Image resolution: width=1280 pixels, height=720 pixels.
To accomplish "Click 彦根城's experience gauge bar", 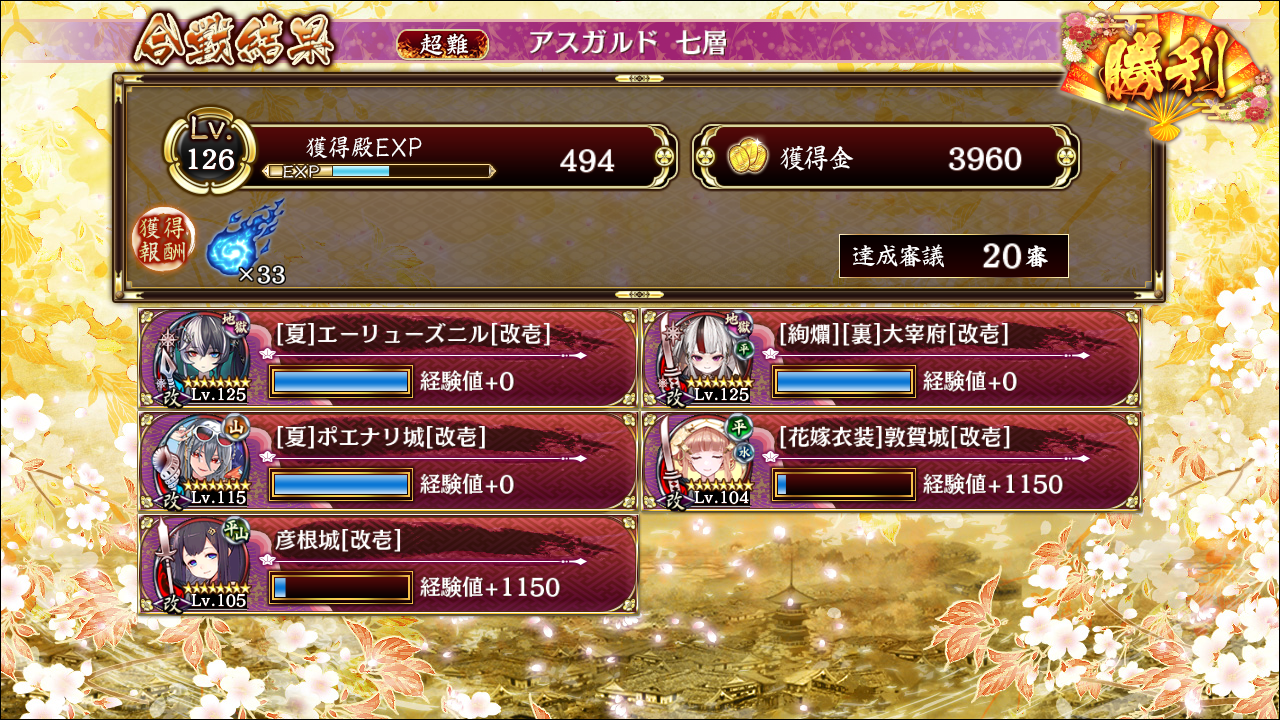I will pyautogui.click(x=341, y=588).
